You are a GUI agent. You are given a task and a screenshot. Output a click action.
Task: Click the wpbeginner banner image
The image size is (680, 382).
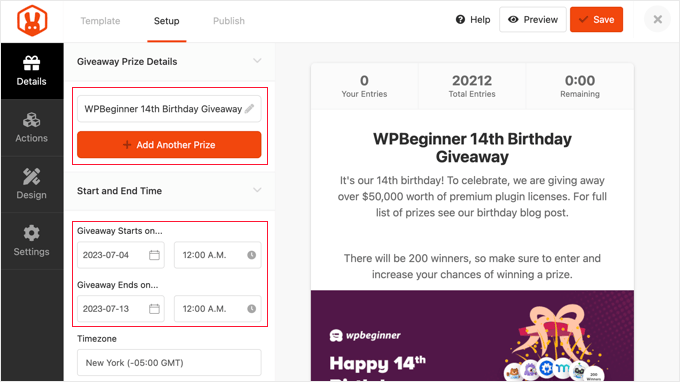click(x=472, y=336)
